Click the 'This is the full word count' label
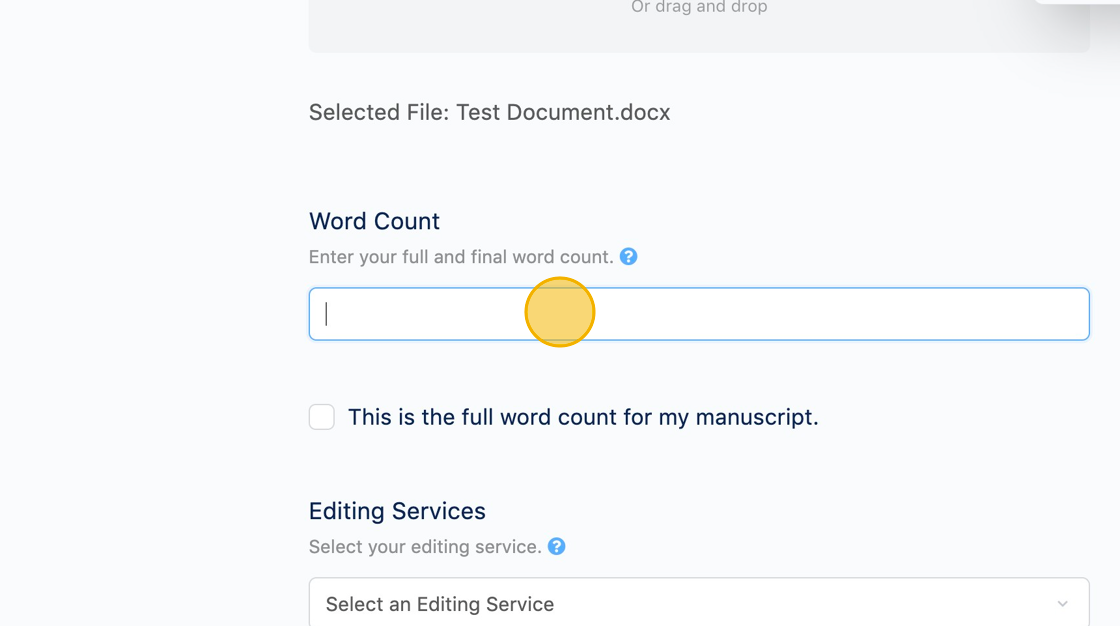 pyautogui.click(x=583, y=417)
